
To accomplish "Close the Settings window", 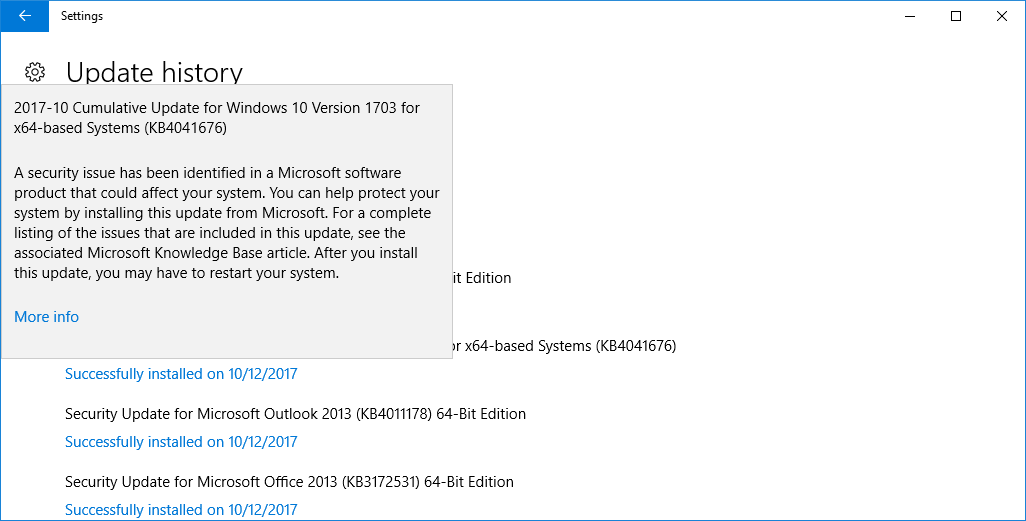I will coord(1002,16).
